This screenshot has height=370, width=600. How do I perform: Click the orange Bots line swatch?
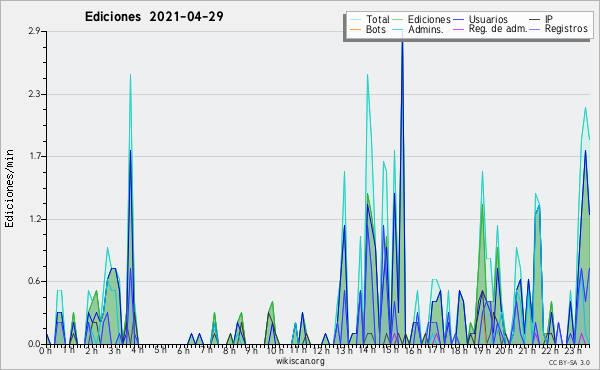355,29
